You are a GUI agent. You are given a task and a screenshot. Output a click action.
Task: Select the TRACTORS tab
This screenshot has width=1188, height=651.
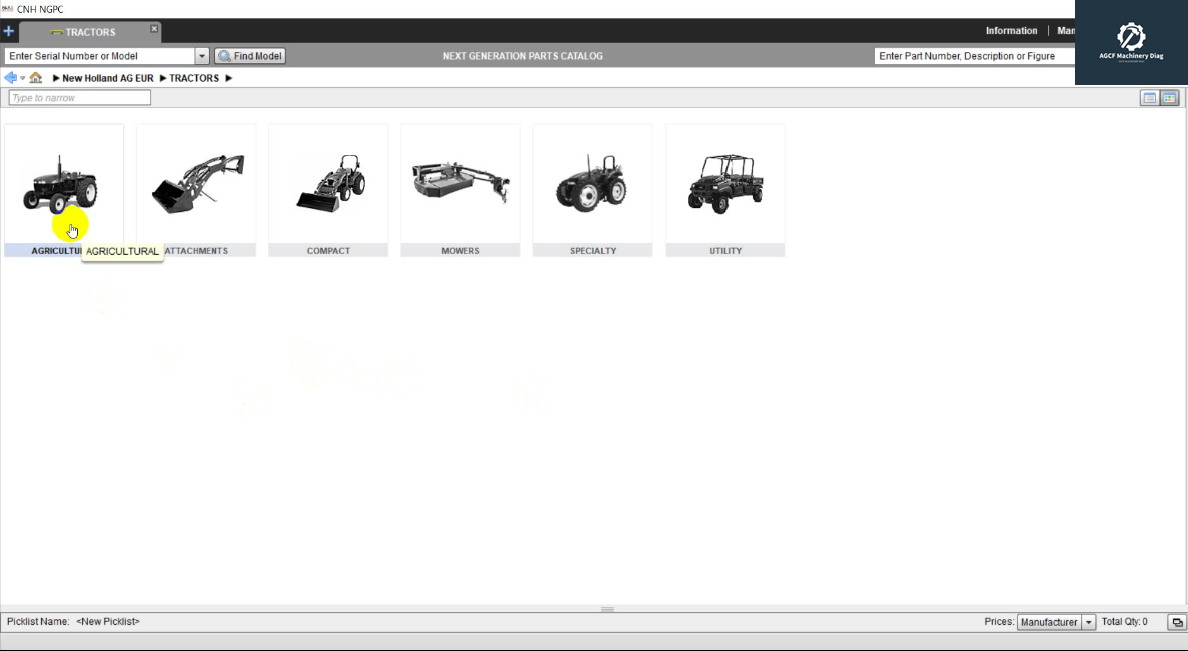[x=90, y=31]
